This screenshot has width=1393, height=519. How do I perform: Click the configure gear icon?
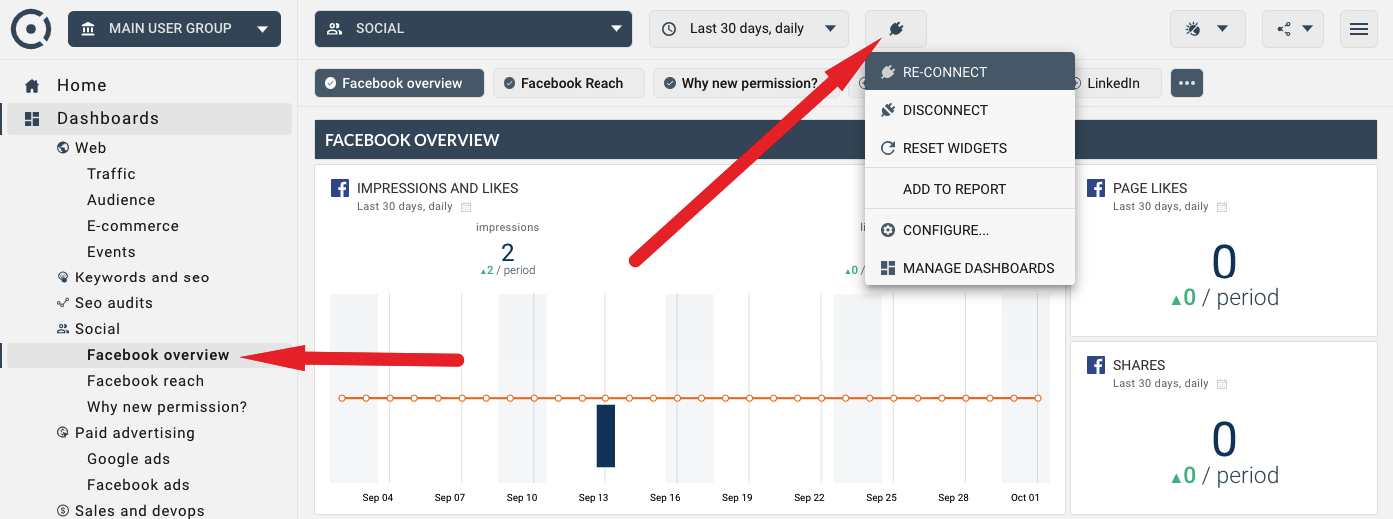(x=887, y=230)
